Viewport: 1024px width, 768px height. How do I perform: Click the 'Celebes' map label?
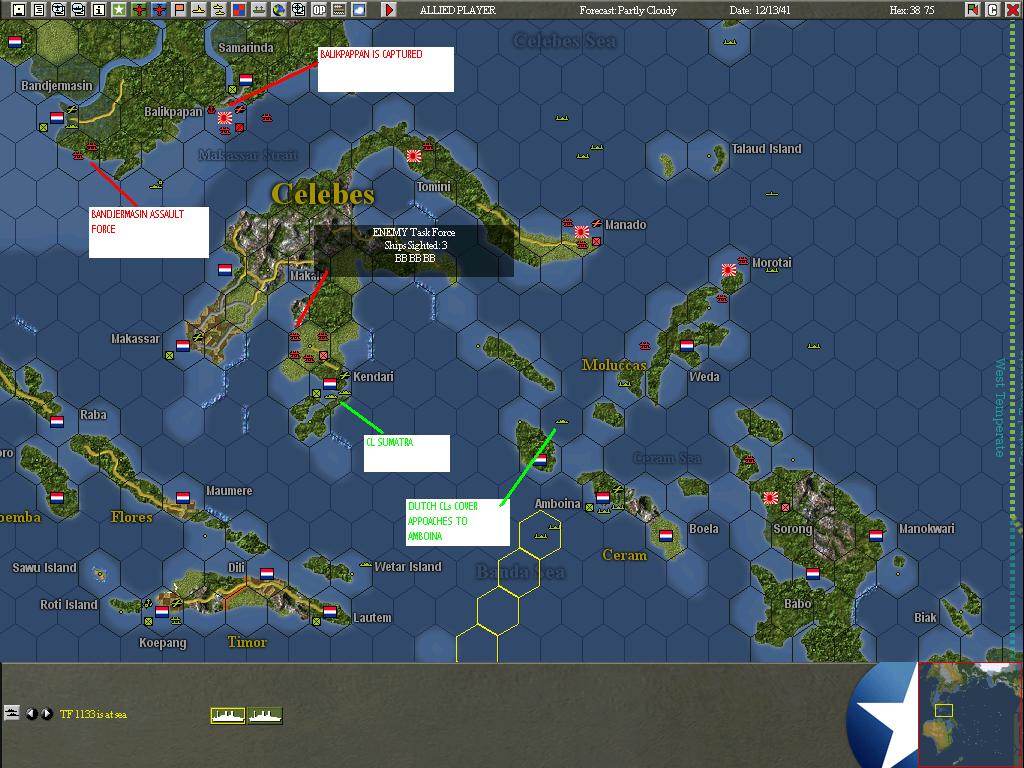[323, 194]
